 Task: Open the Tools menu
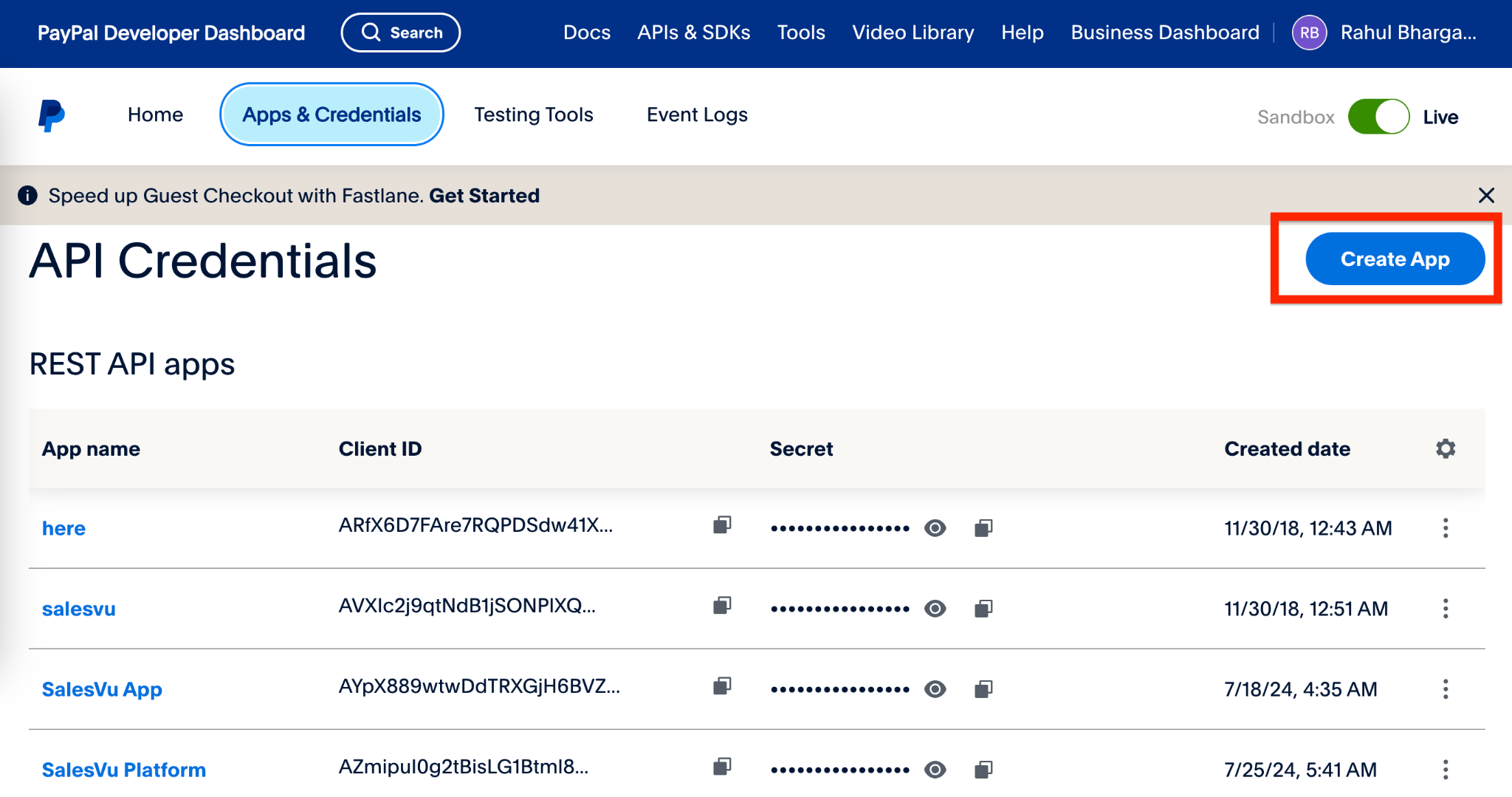click(801, 33)
